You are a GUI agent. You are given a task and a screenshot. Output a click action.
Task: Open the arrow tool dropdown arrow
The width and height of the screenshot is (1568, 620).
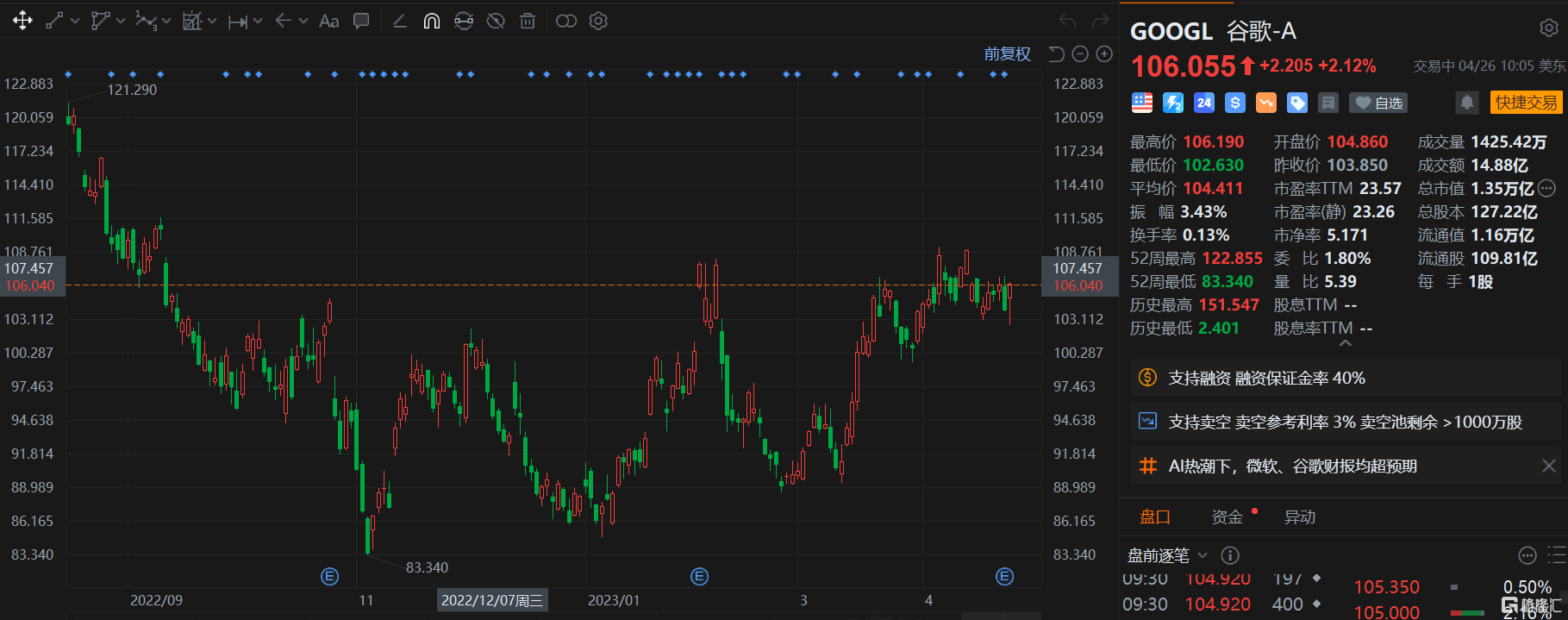(303, 21)
